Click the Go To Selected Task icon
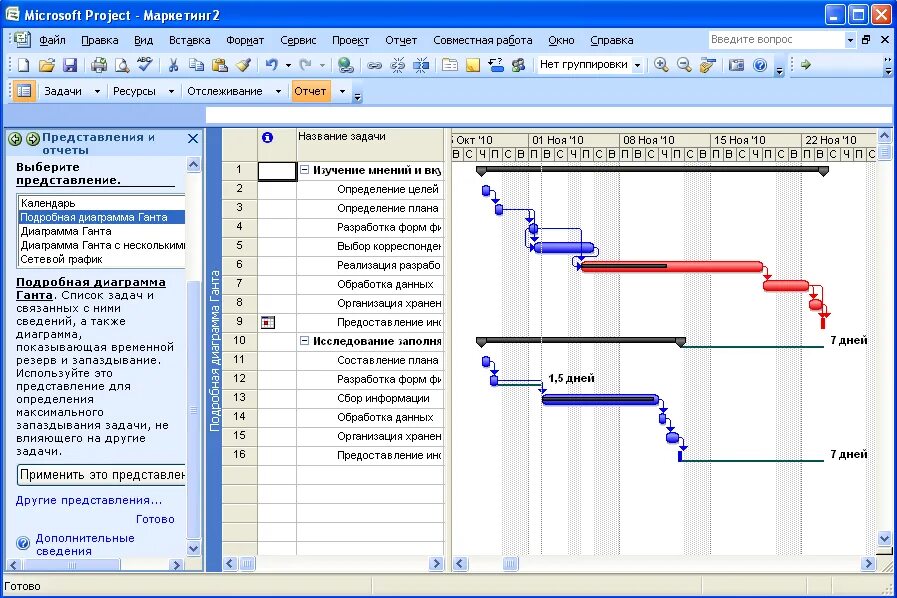The image size is (897, 598). (708, 65)
